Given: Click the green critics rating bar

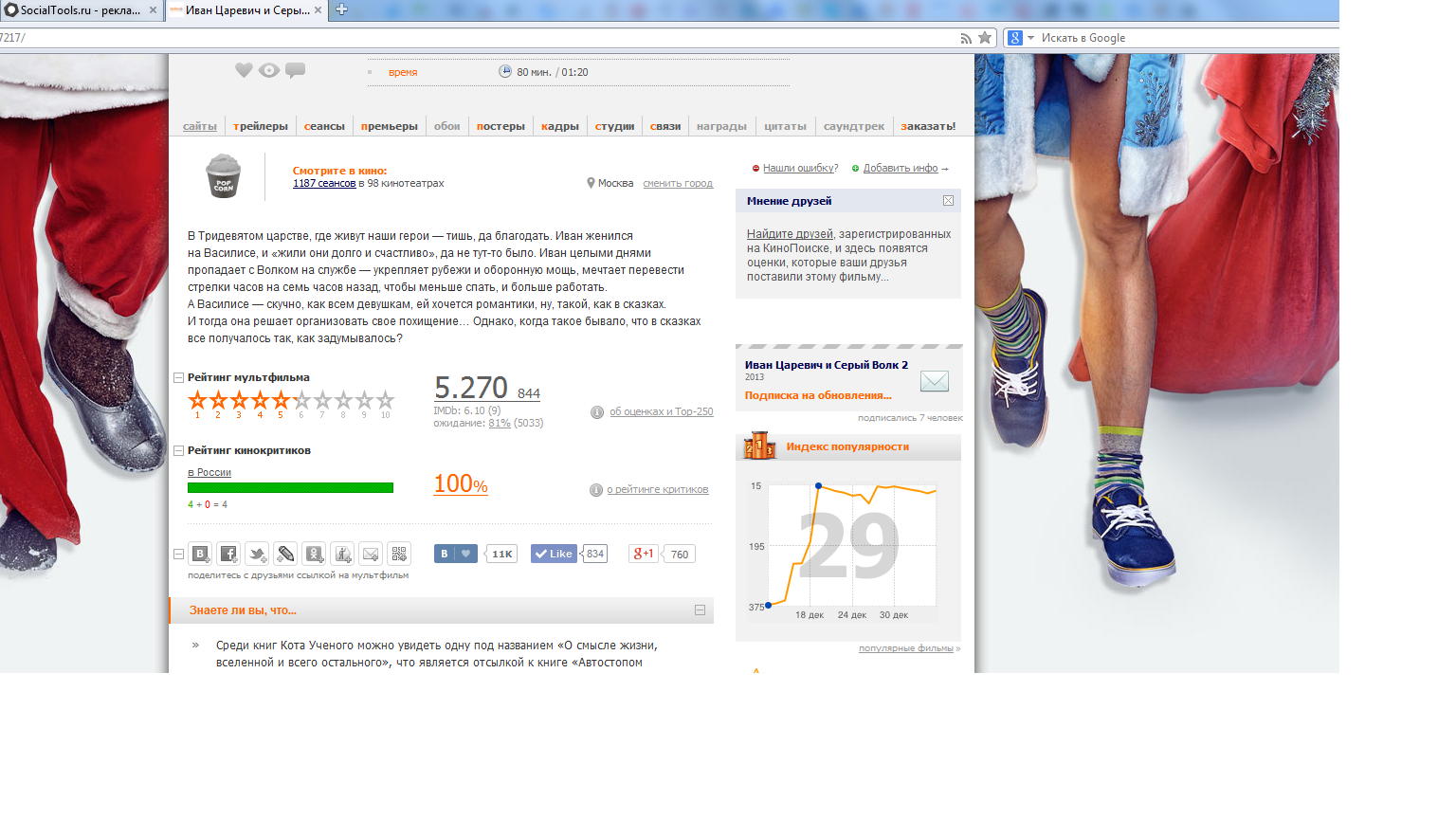Looking at the screenshot, I should click(290, 488).
